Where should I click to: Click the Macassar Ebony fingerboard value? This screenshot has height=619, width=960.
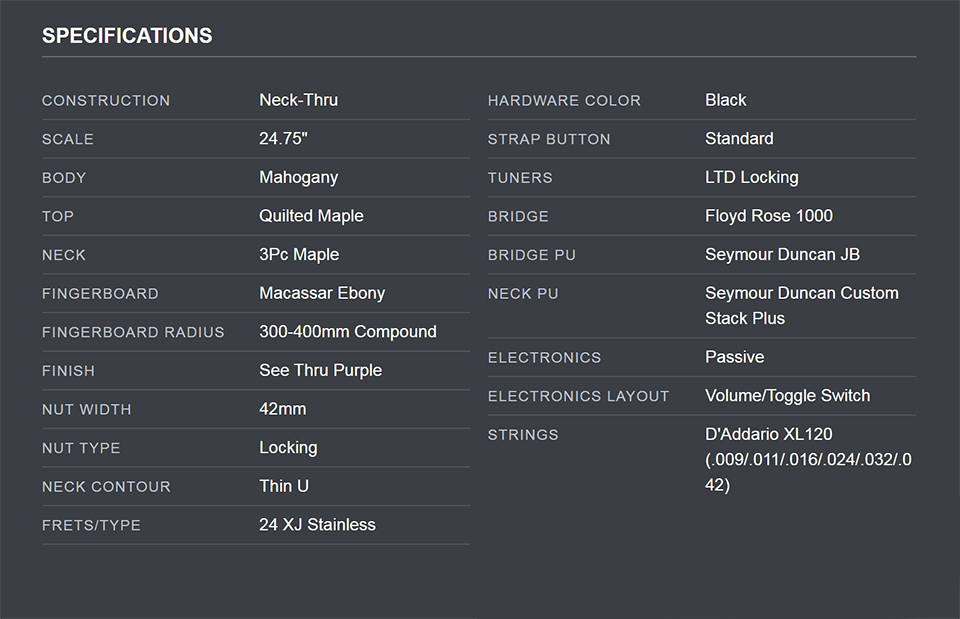(322, 293)
